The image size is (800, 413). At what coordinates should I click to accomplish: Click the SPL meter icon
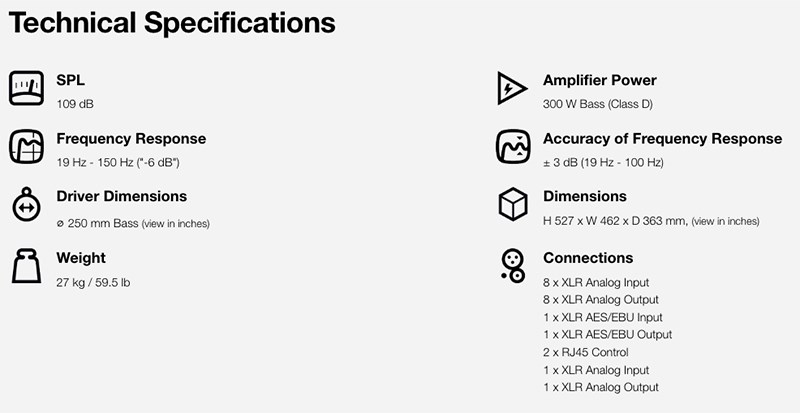pyautogui.click(x=26, y=88)
